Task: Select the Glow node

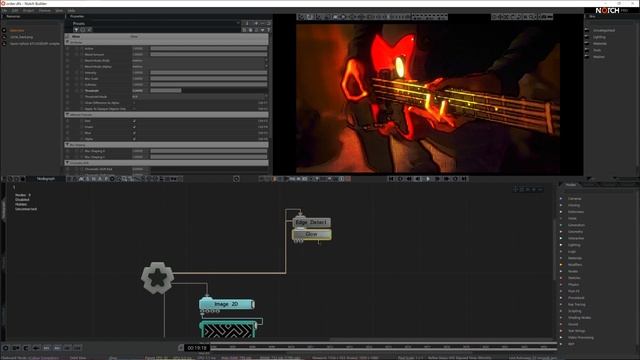Action: tap(311, 234)
